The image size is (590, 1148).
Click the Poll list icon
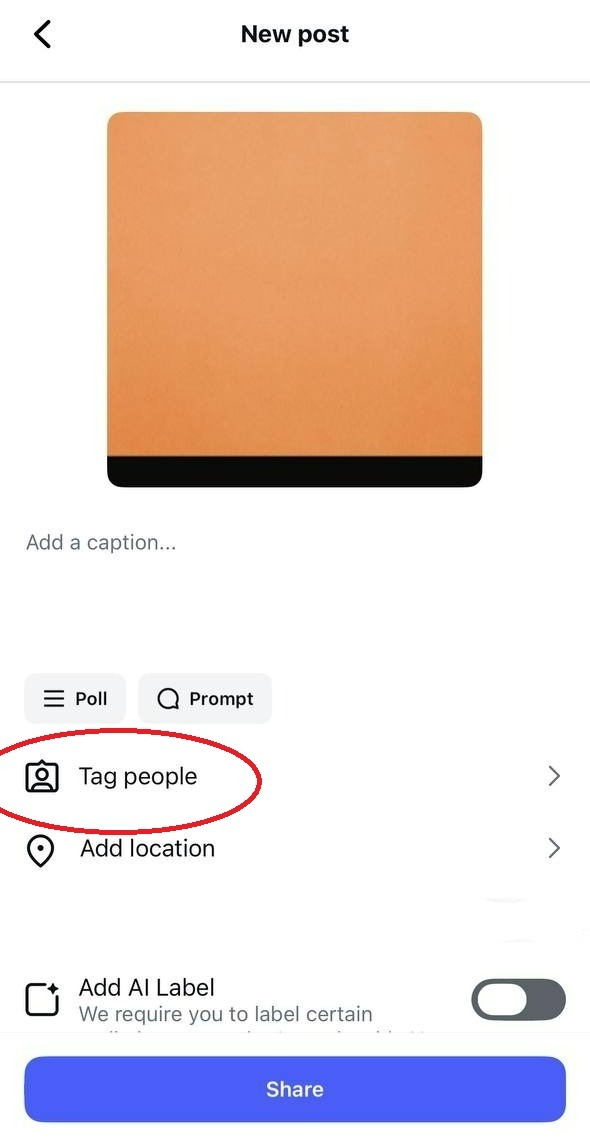pyautogui.click(x=53, y=698)
